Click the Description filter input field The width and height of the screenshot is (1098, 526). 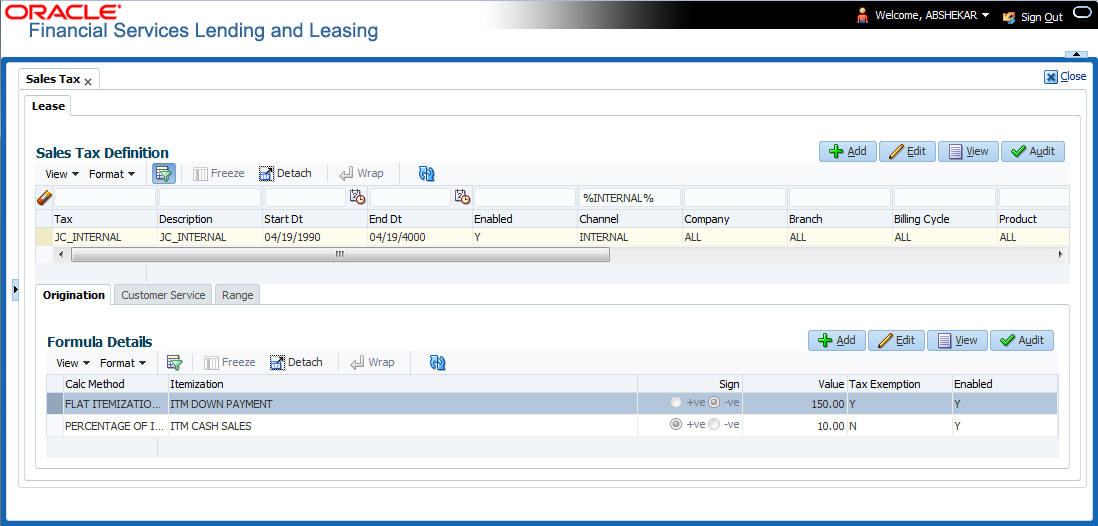(210, 198)
